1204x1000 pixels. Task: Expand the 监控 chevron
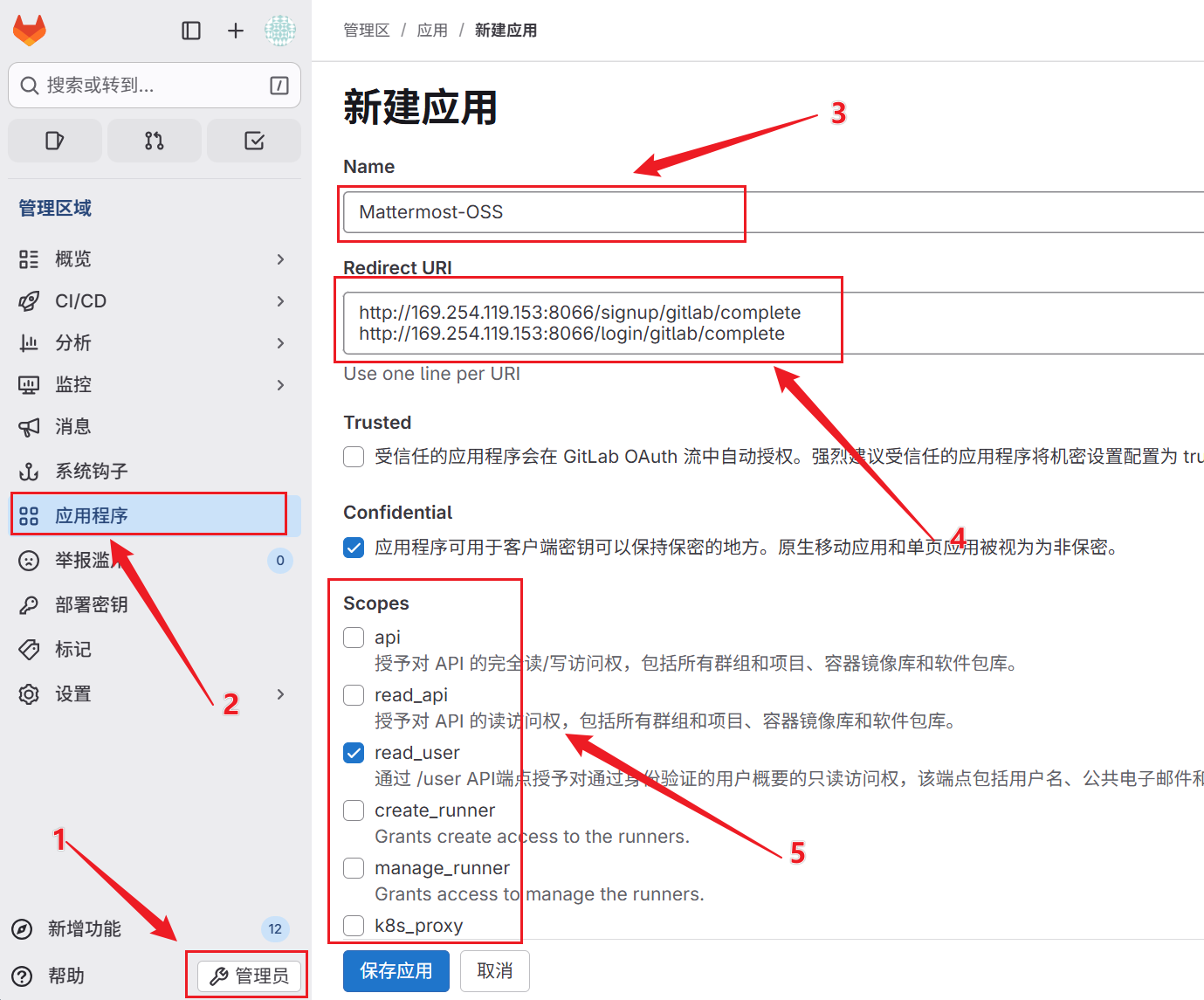(x=280, y=385)
